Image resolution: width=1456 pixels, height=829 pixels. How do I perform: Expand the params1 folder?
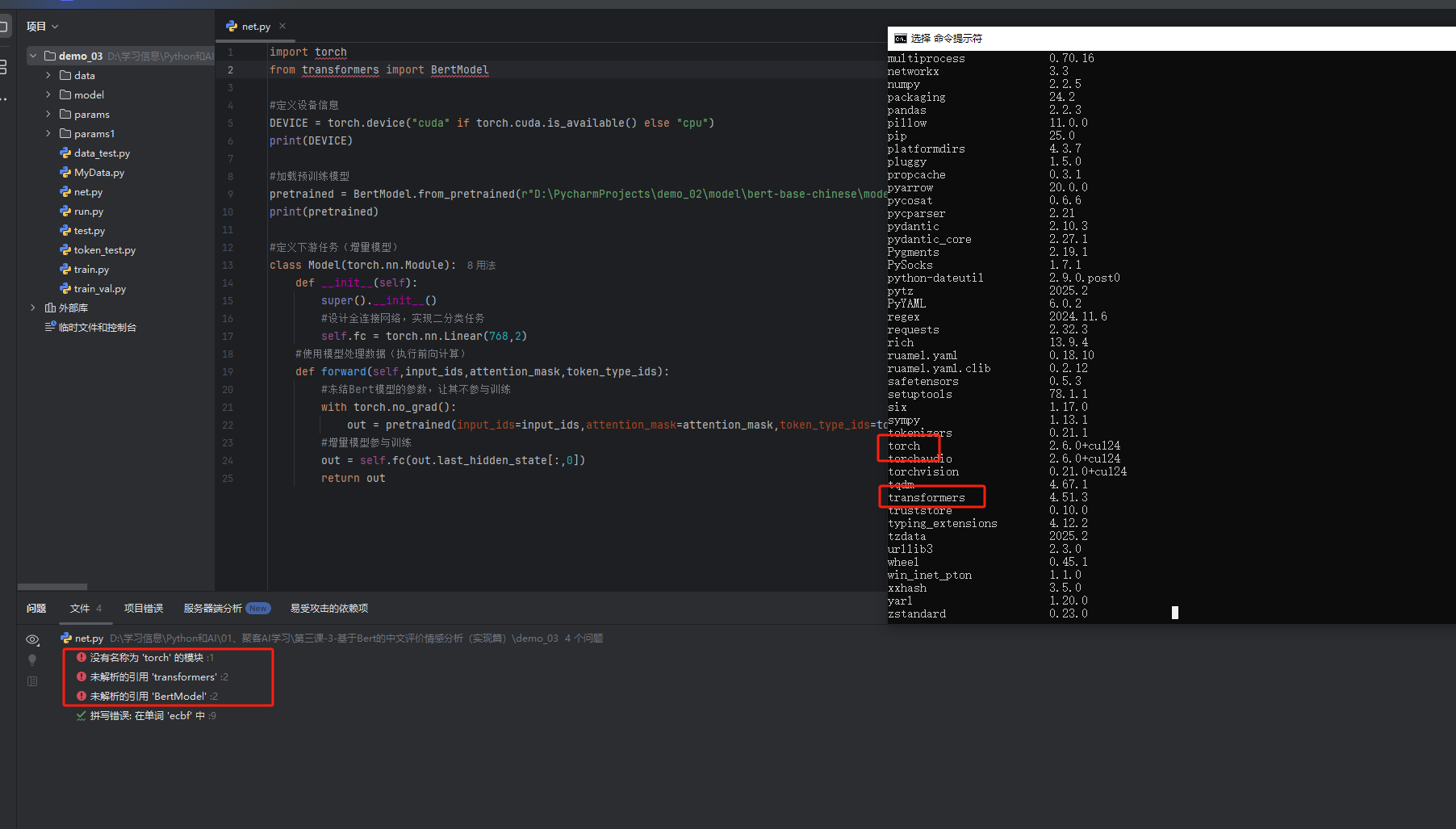pos(48,133)
